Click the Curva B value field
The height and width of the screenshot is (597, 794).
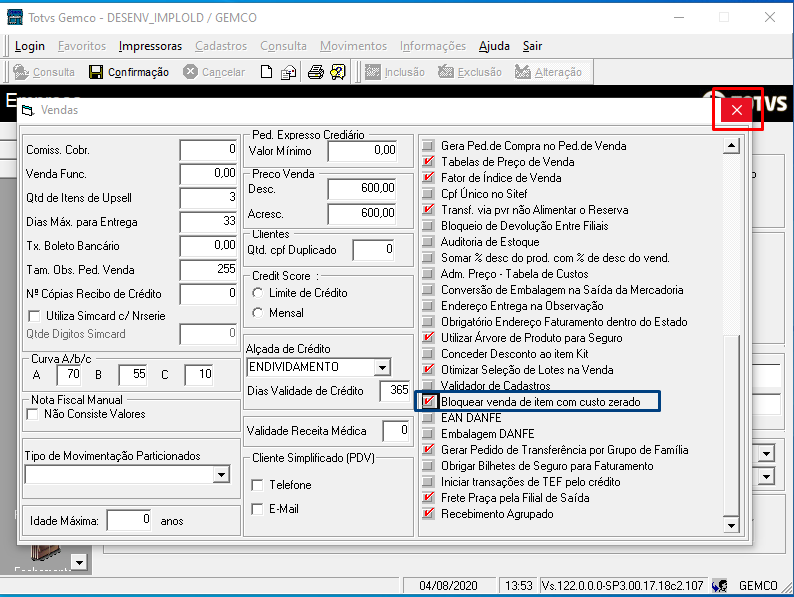[x=133, y=375]
